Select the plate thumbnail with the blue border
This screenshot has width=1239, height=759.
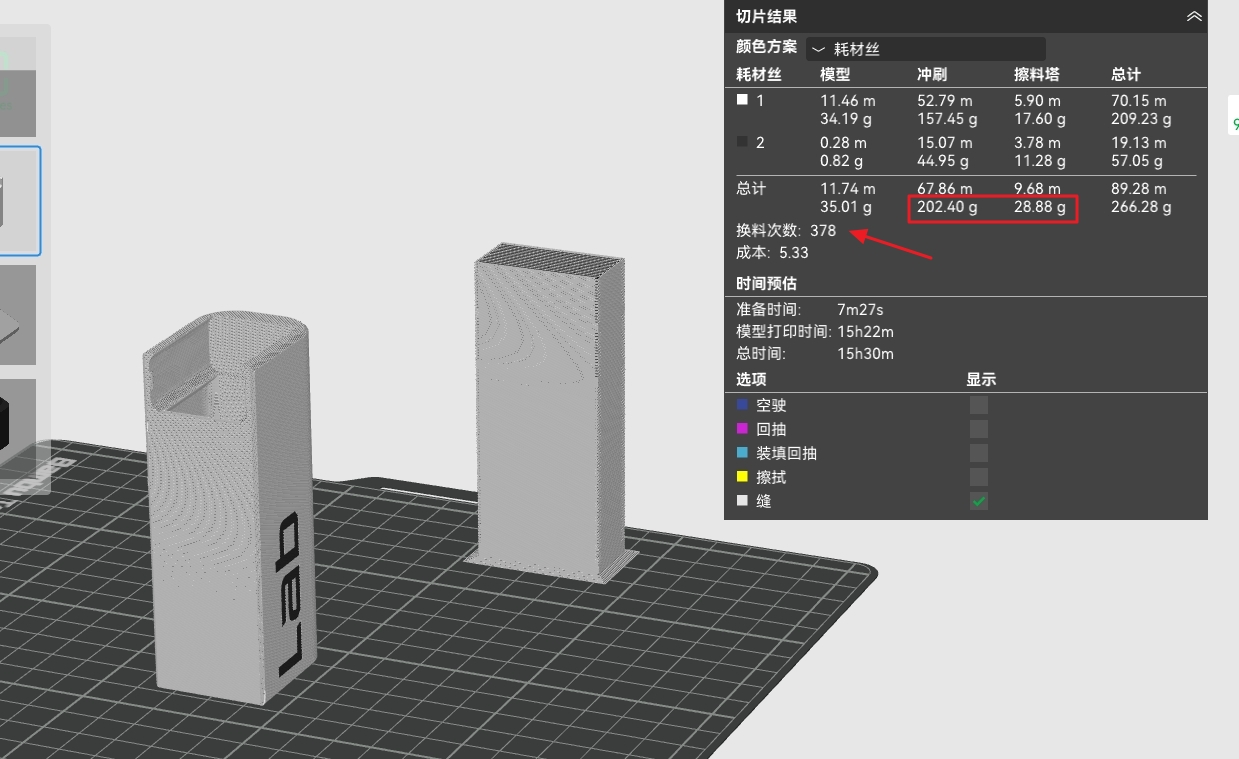pyautogui.click(x=18, y=201)
